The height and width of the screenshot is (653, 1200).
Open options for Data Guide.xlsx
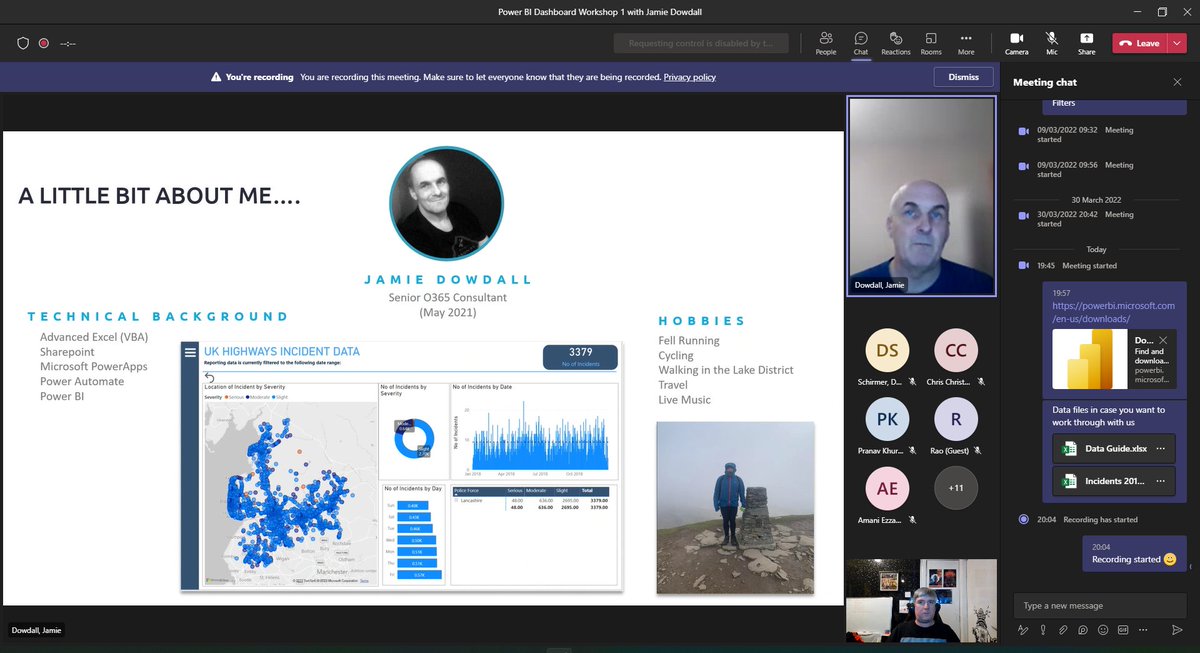1160,448
